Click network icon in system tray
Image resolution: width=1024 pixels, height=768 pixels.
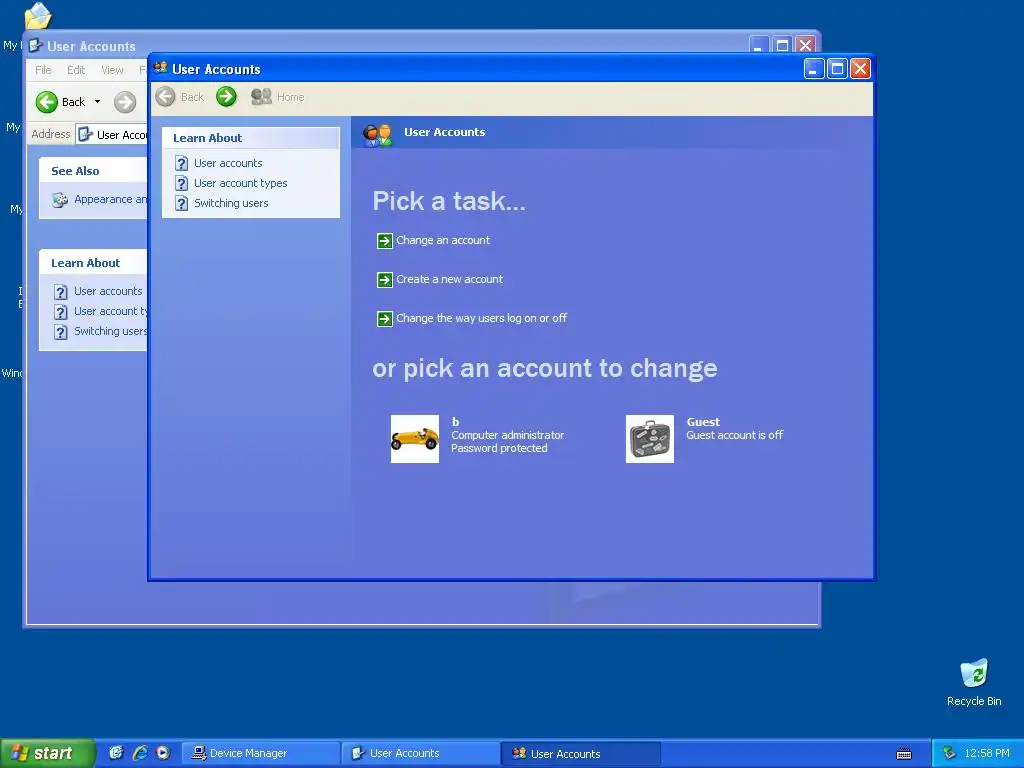(949, 753)
